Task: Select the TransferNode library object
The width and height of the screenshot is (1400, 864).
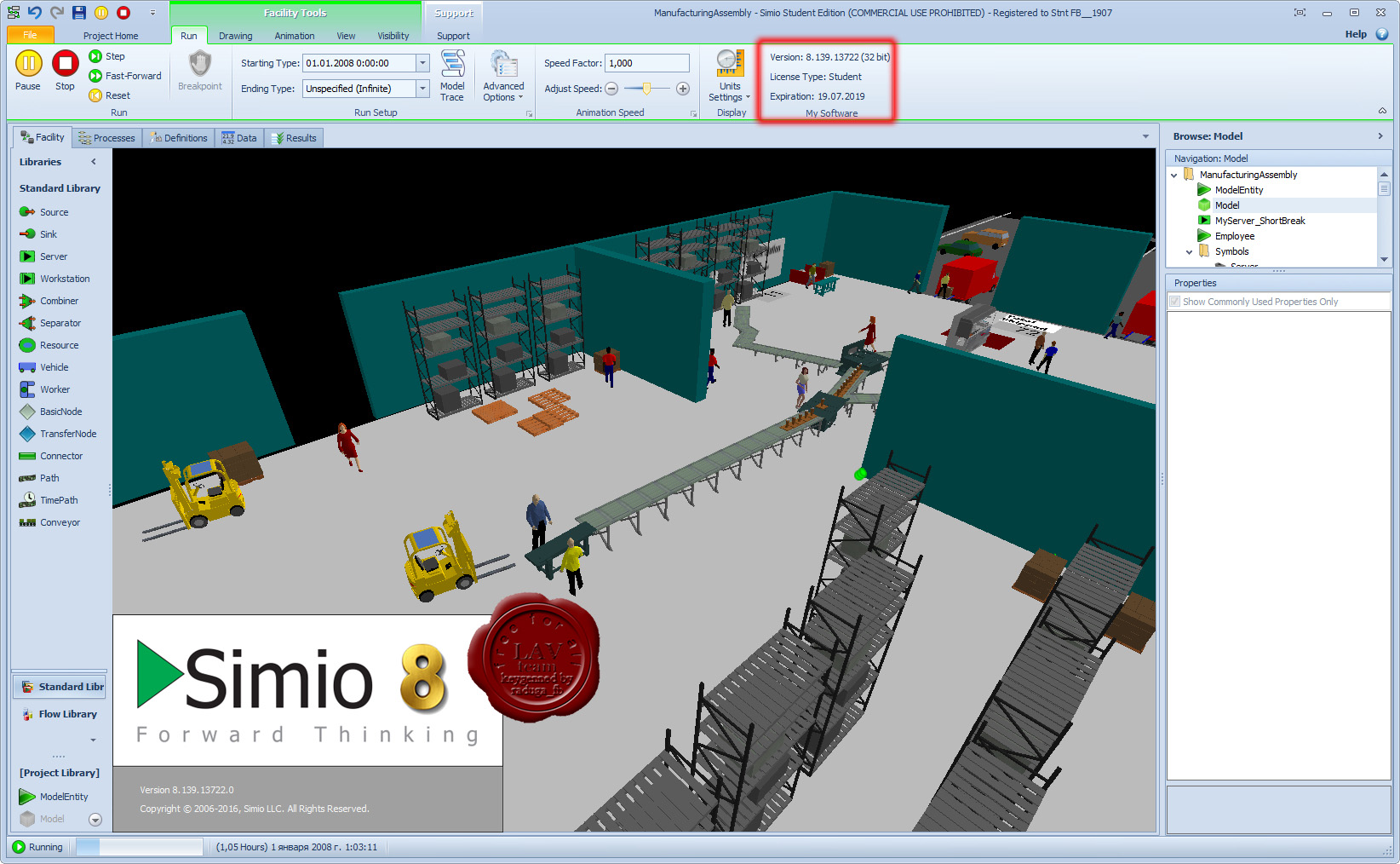Action: [x=58, y=434]
